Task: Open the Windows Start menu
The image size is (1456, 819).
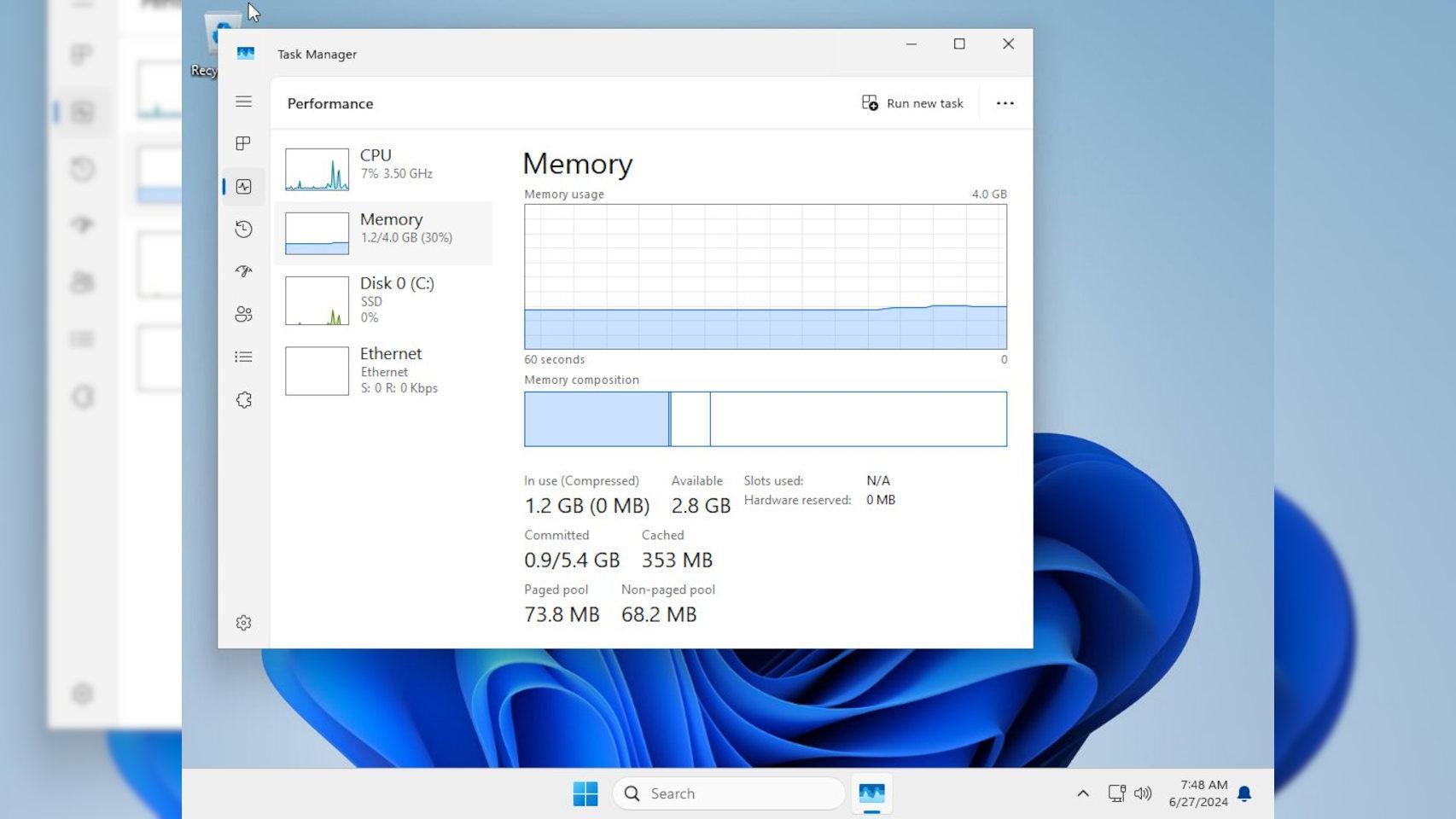Action: 585,793
